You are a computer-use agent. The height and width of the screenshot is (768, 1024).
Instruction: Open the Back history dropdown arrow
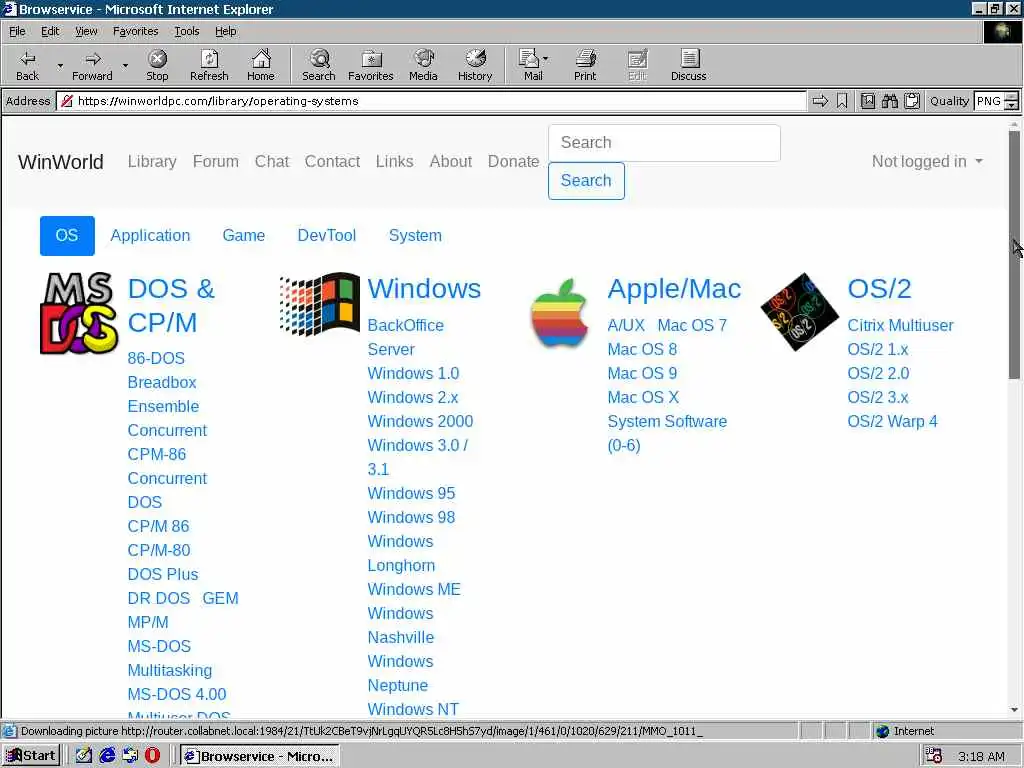click(x=60, y=65)
